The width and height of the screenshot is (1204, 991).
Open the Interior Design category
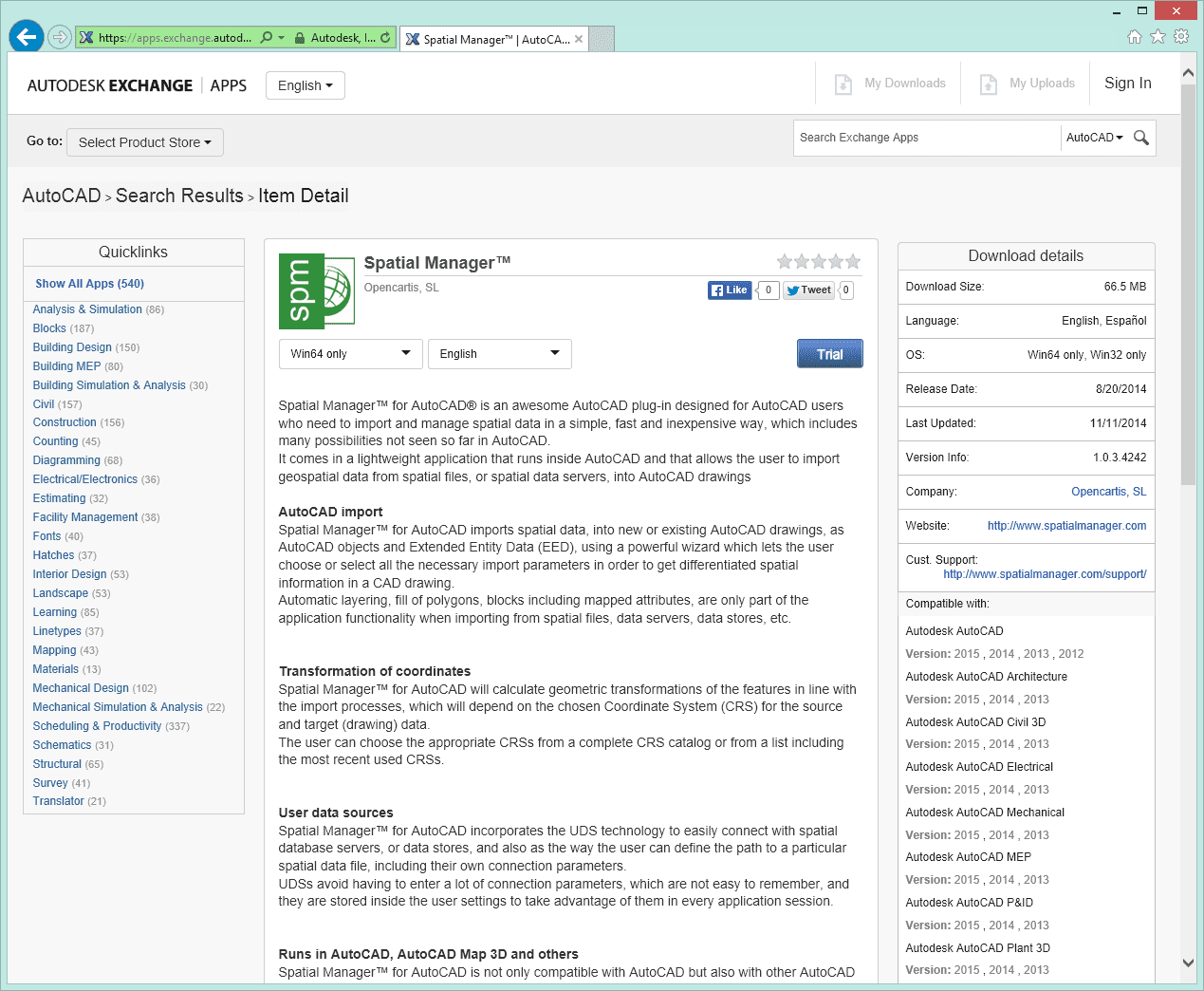69,574
